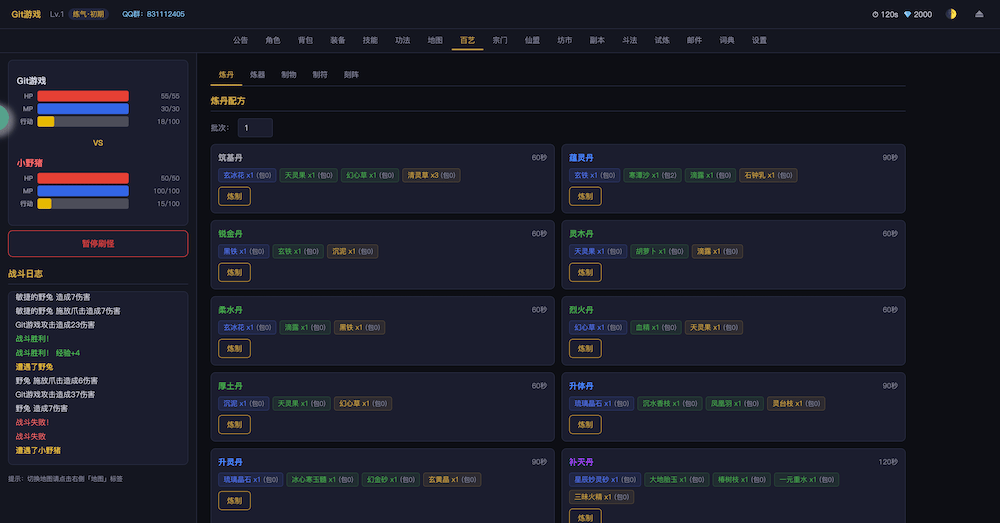The image size is (1000, 523).
Task: Click the 批次 quantity input field
Action: (255, 128)
